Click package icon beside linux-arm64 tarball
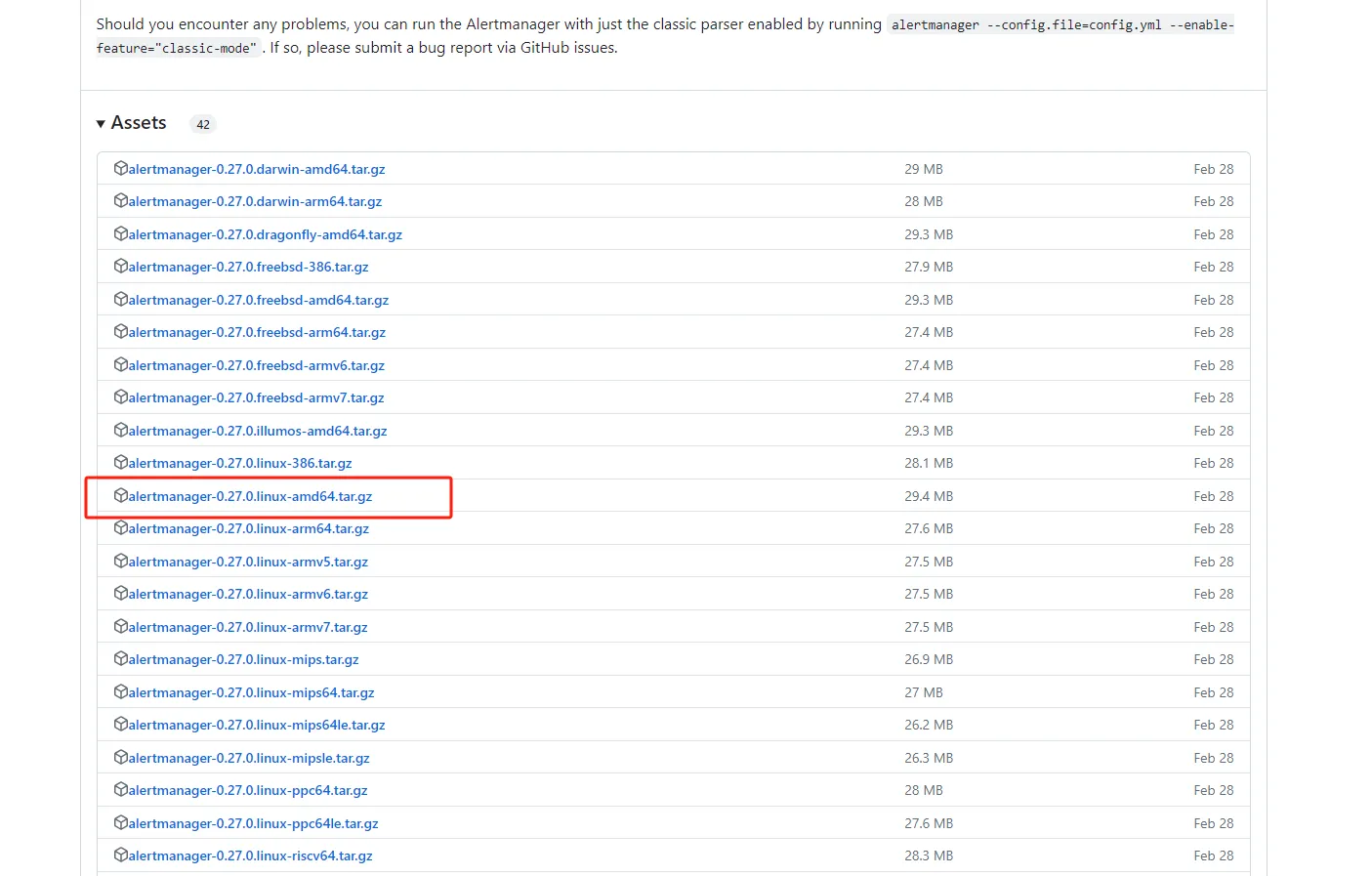This screenshot has width=1372, height=876. [121, 527]
